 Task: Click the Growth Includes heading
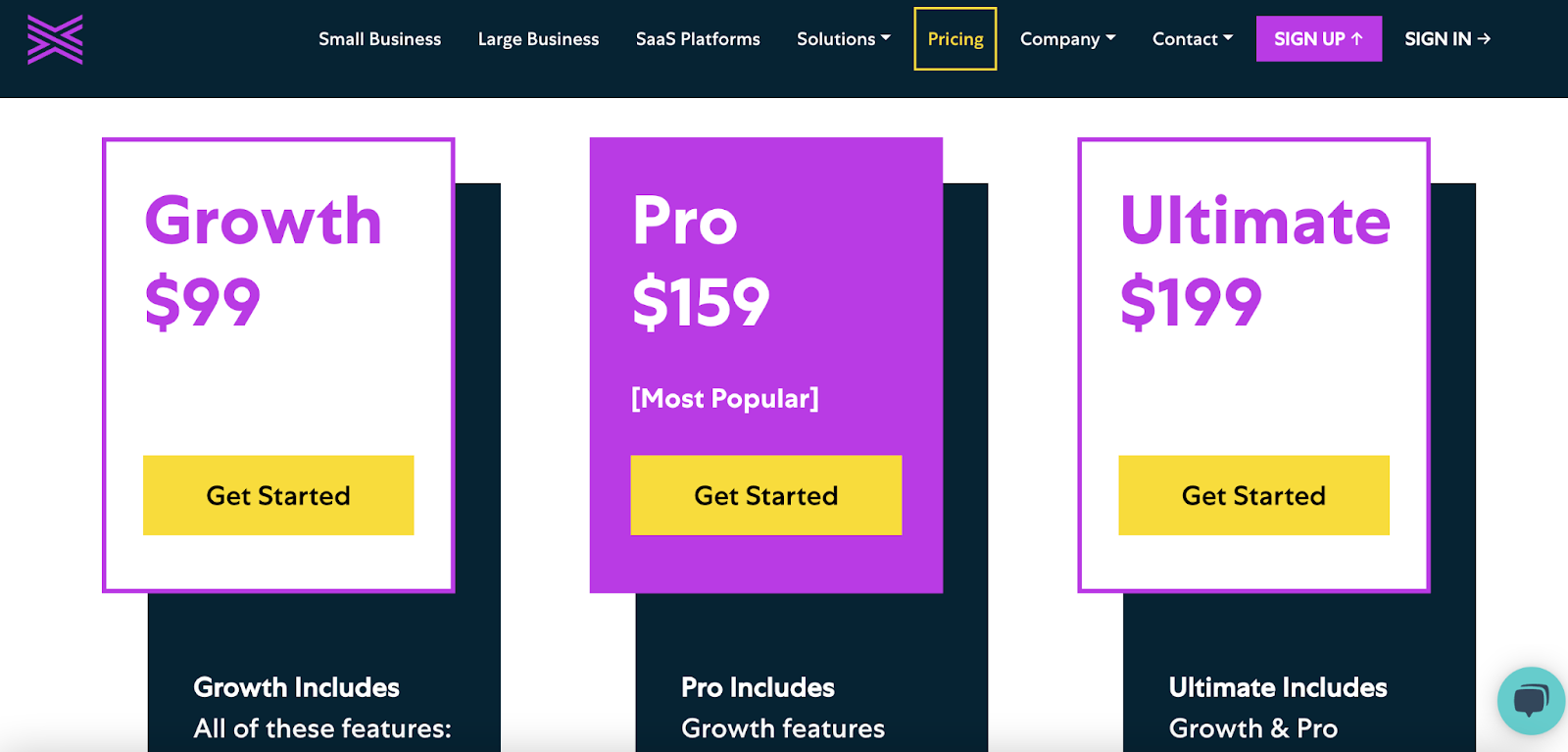(x=296, y=687)
